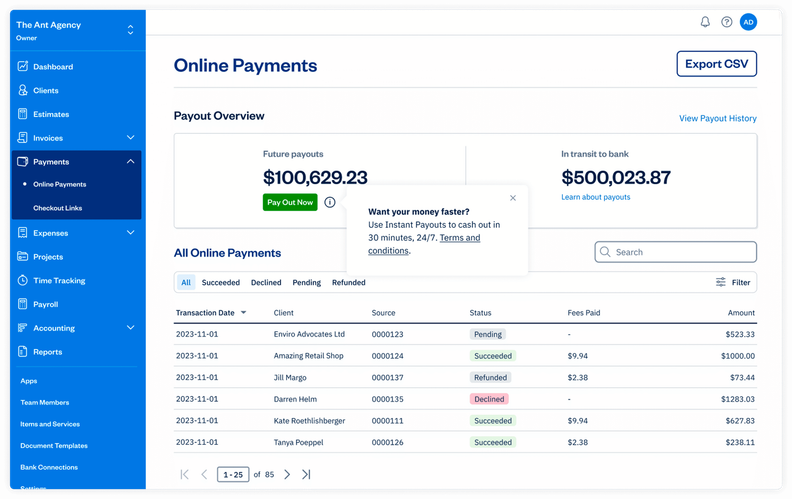
Task: Jump to the last page of results
Action: pos(306,474)
